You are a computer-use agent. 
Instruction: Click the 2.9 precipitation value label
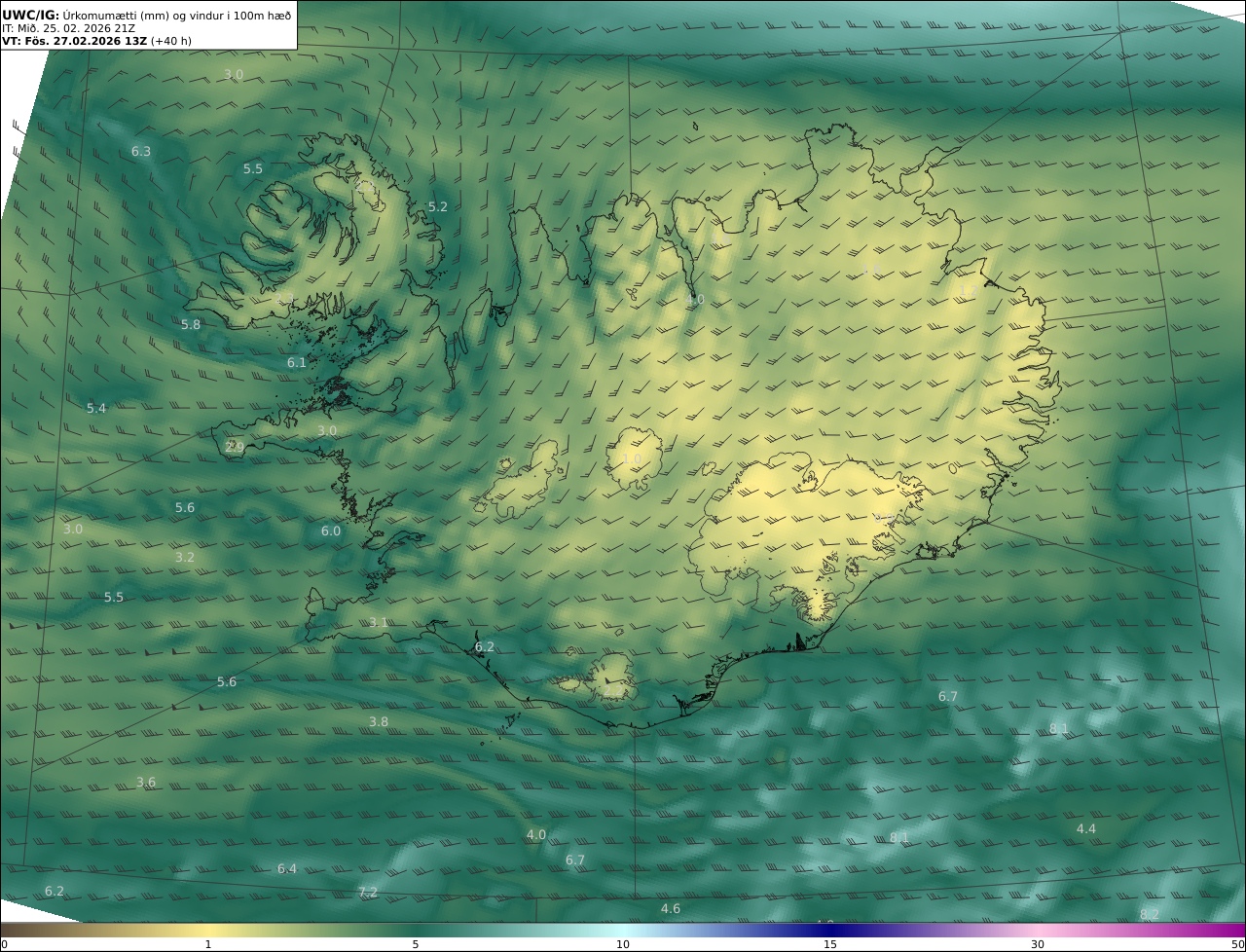tap(235, 447)
